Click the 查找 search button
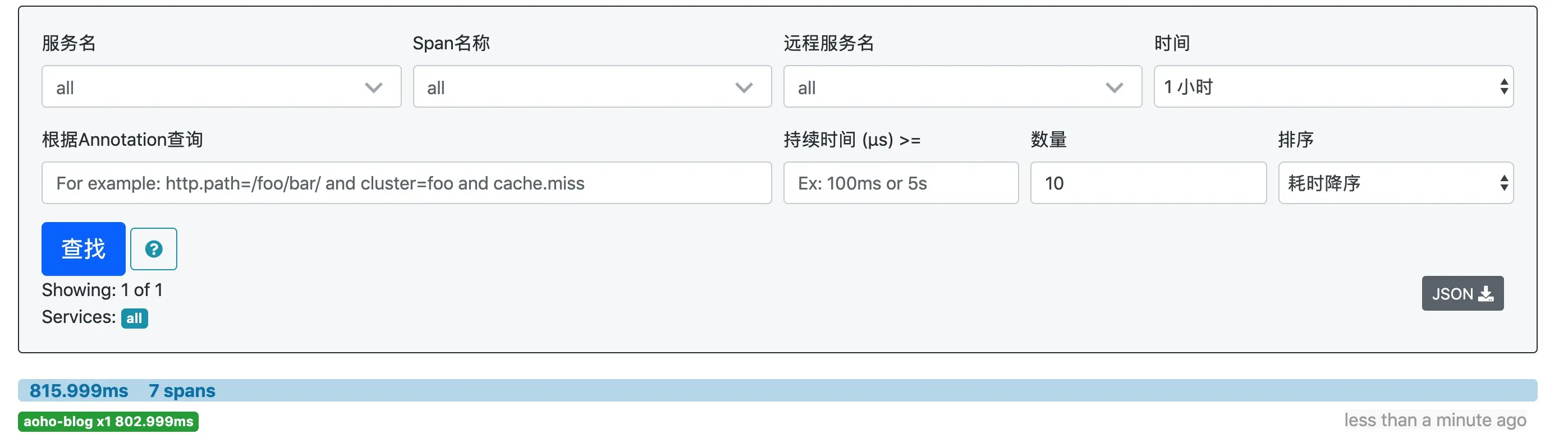Image resolution: width=1568 pixels, height=443 pixels. pyautogui.click(x=84, y=249)
